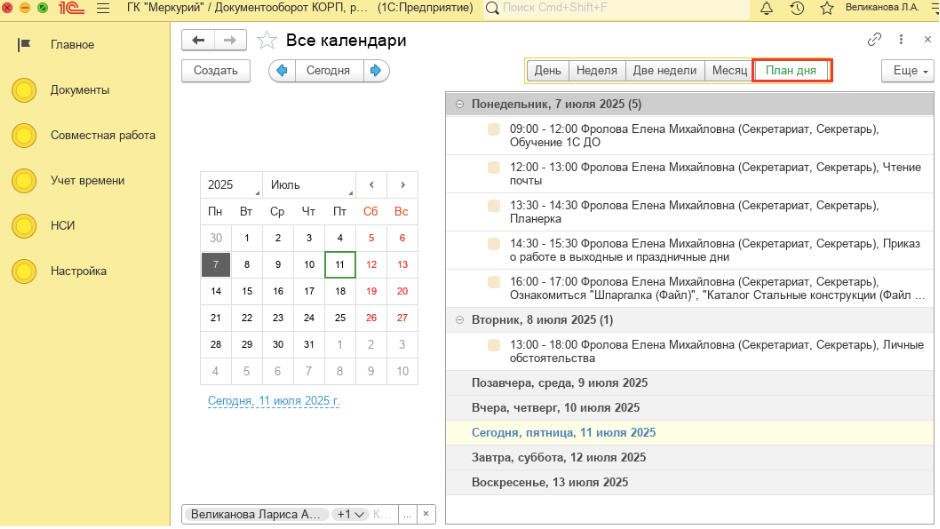Open Документы section in sidebar
The image size is (940, 529).
tap(80, 90)
